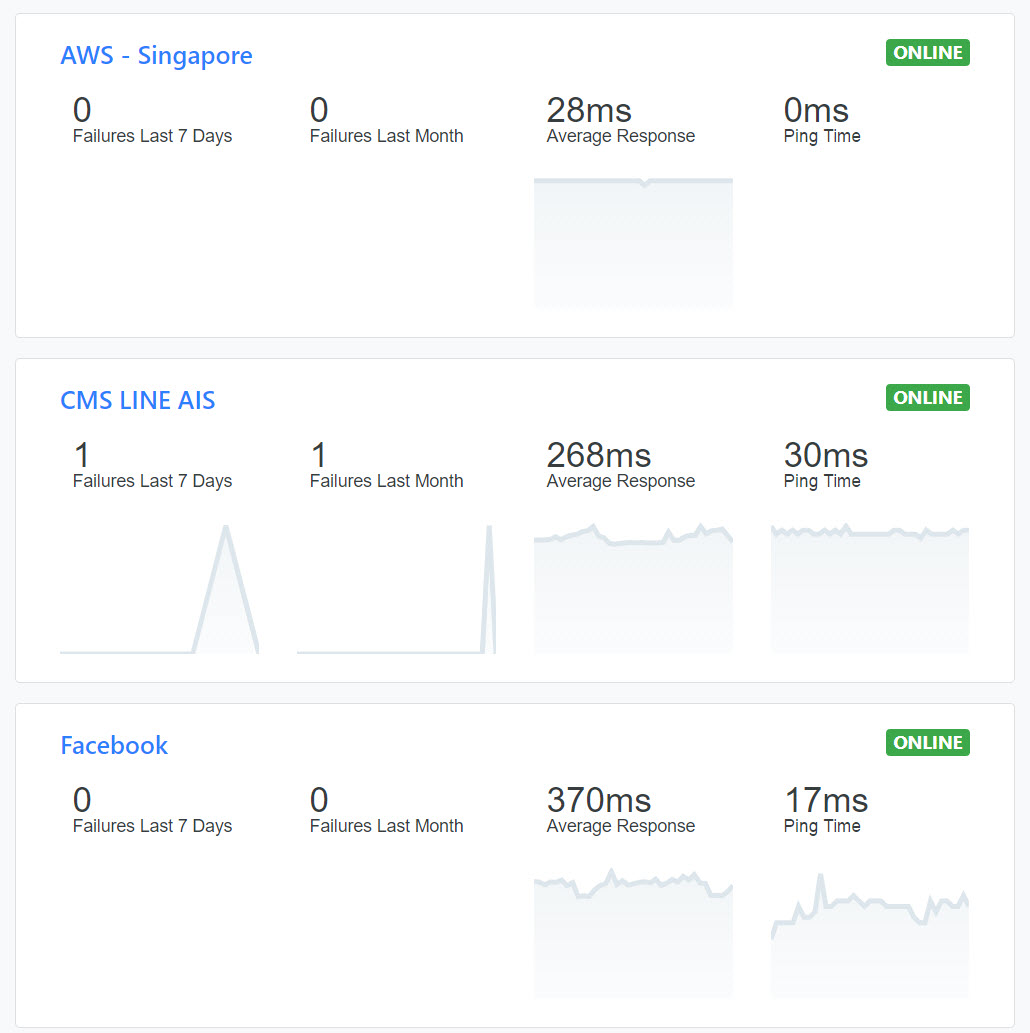Click CMS LINE AIS 'Ping Time' label

[822, 481]
